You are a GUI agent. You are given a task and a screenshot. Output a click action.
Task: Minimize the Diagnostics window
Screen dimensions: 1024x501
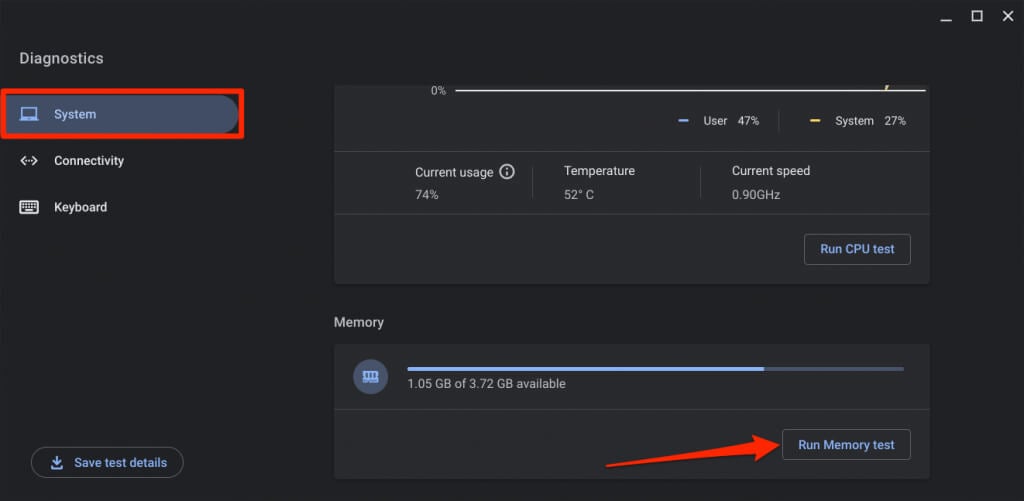click(947, 16)
